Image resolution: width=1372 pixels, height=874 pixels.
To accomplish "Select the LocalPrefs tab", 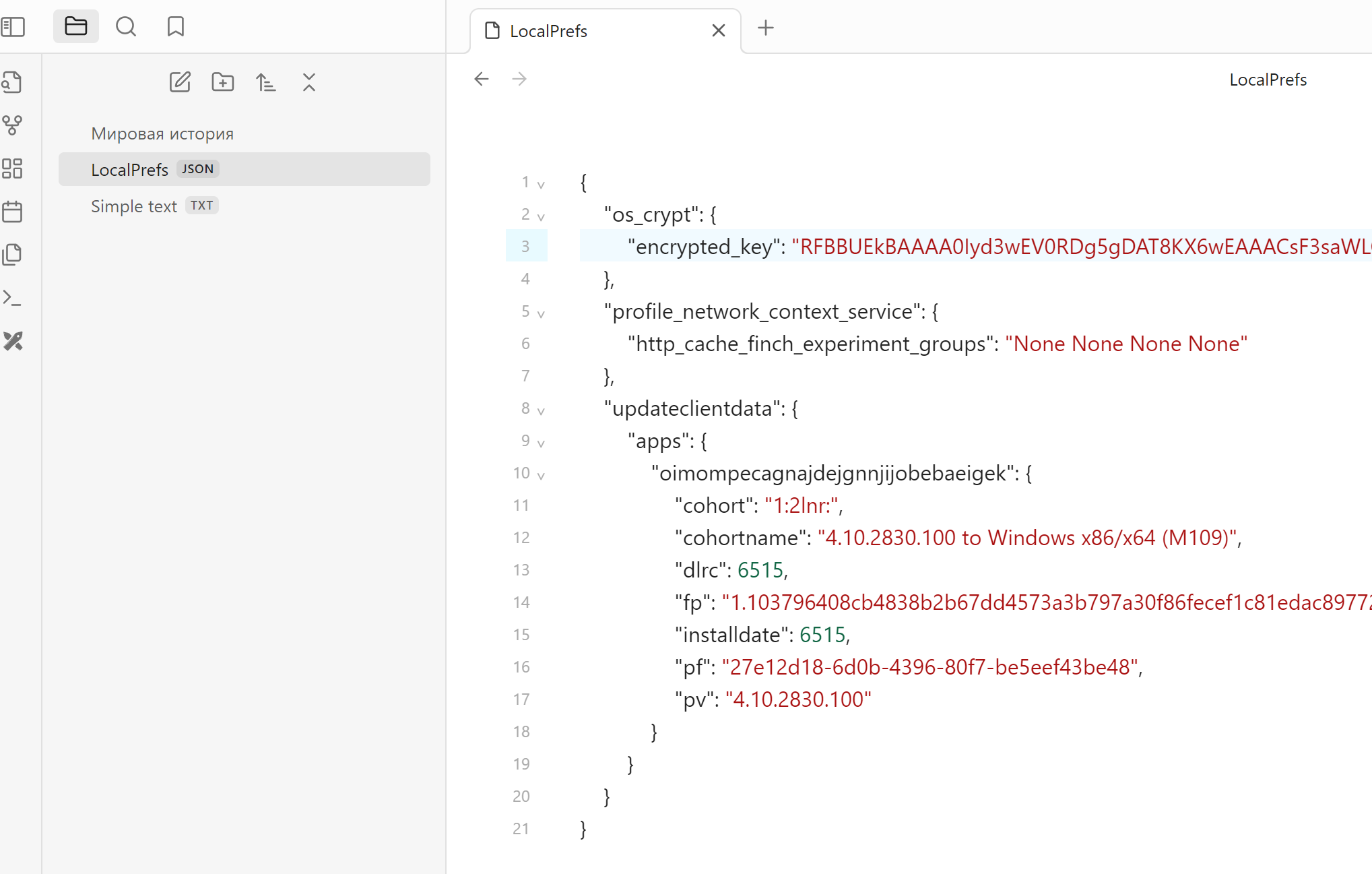I will point(548,31).
